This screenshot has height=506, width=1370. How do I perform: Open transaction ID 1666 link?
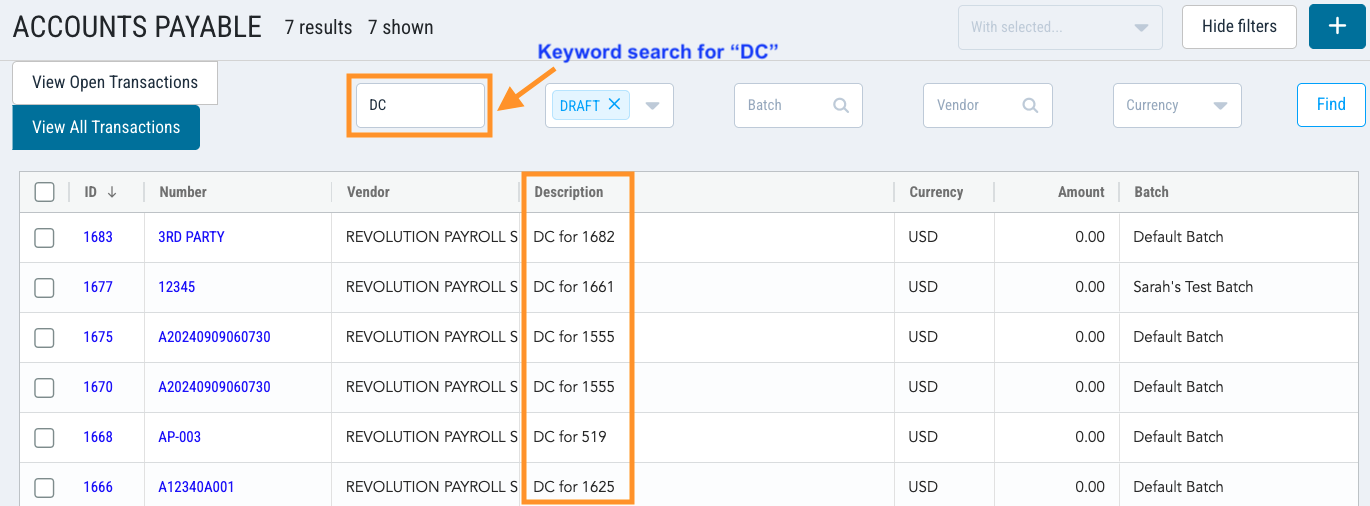pos(98,487)
